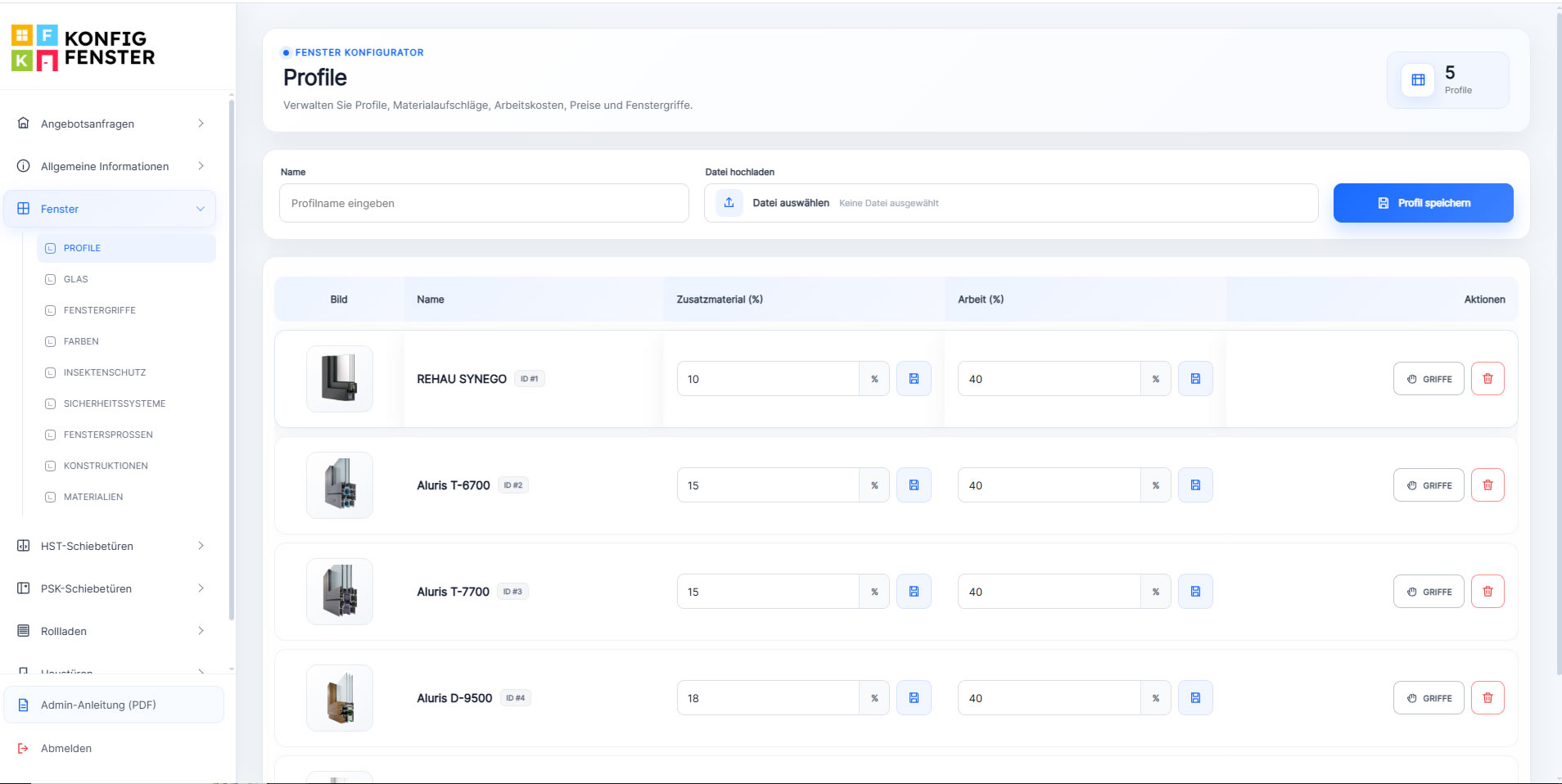Open the KONSTRUKTIONEN submenu item

126,466
